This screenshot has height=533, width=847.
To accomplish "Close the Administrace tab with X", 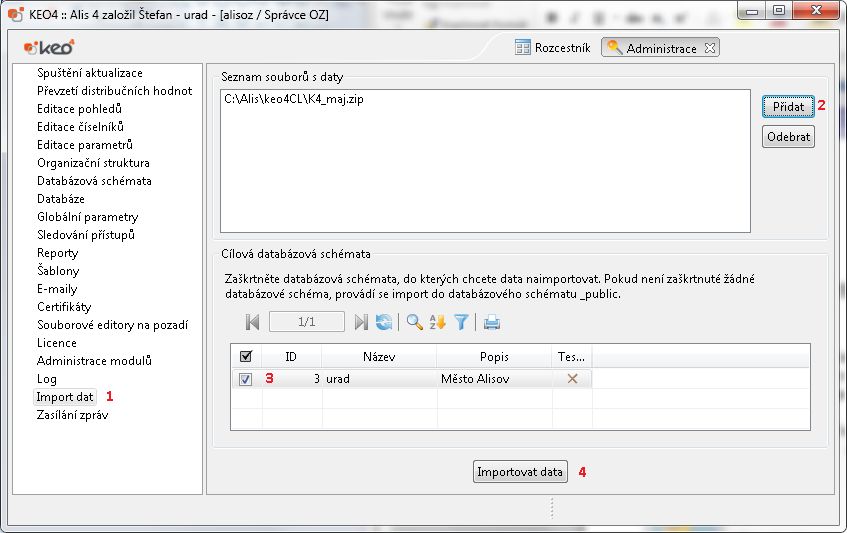I will [x=709, y=48].
